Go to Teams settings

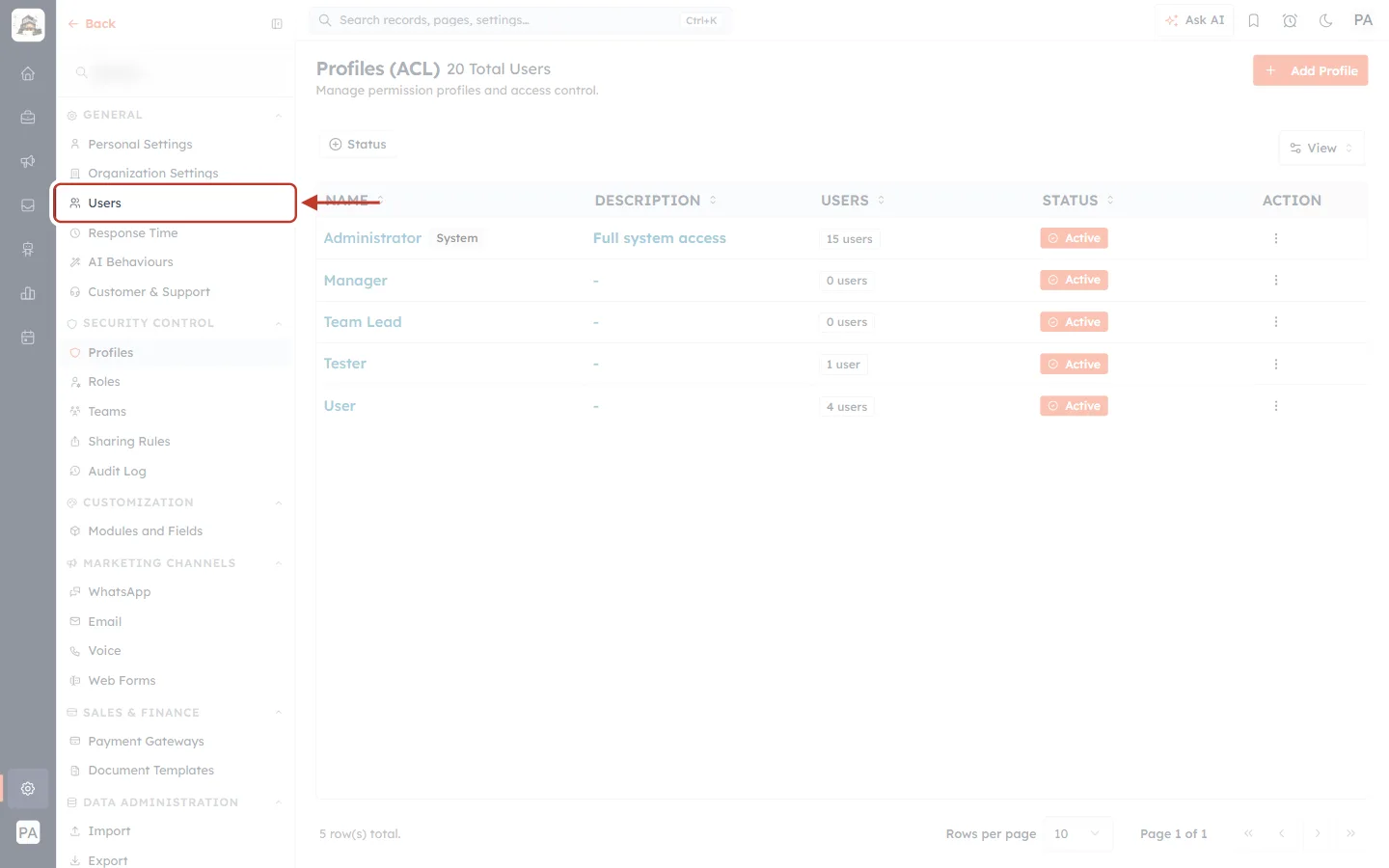(x=175, y=412)
